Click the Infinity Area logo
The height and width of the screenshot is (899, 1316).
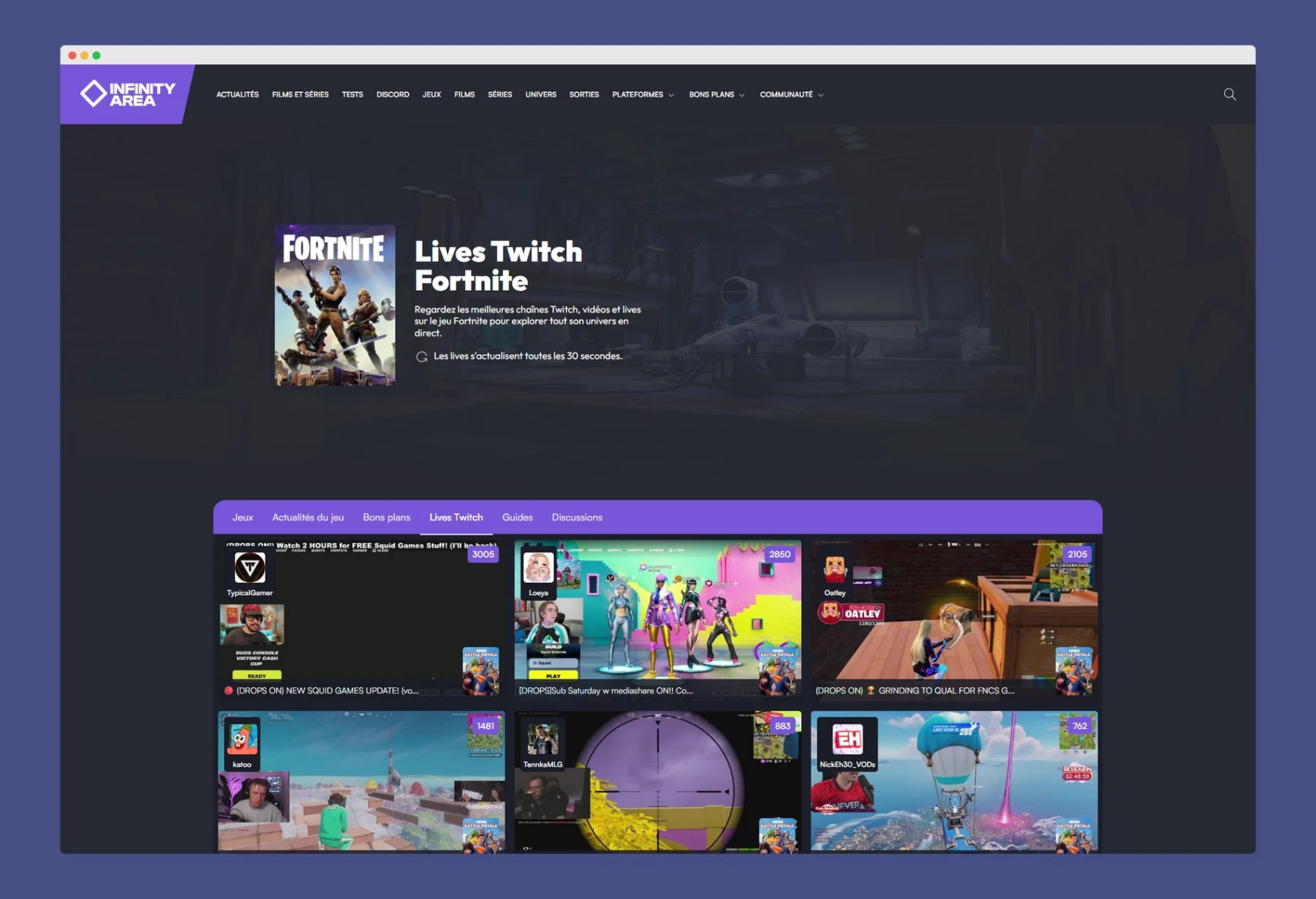click(x=127, y=94)
